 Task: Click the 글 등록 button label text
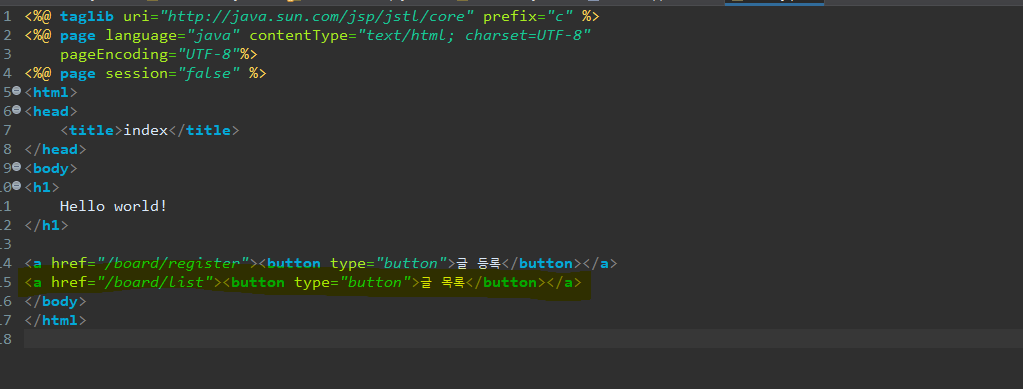tap(478, 263)
